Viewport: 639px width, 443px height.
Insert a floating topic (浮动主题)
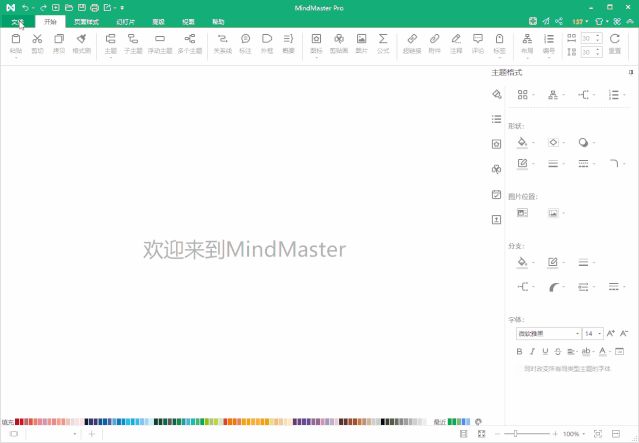click(160, 44)
